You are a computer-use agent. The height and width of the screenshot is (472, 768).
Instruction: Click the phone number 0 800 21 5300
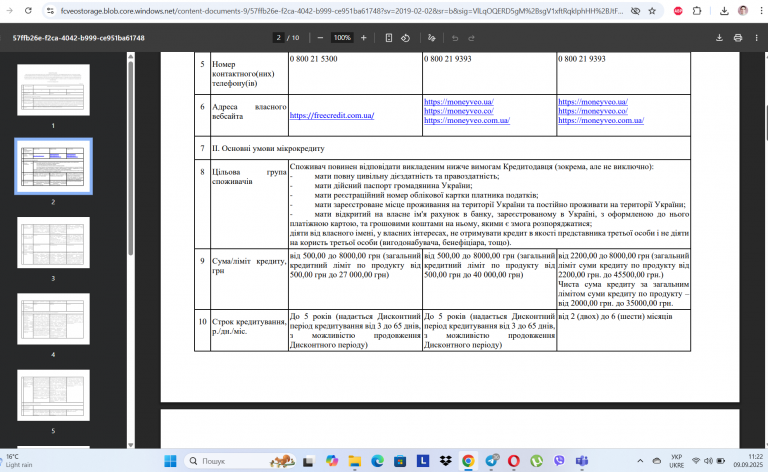tap(313, 59)
